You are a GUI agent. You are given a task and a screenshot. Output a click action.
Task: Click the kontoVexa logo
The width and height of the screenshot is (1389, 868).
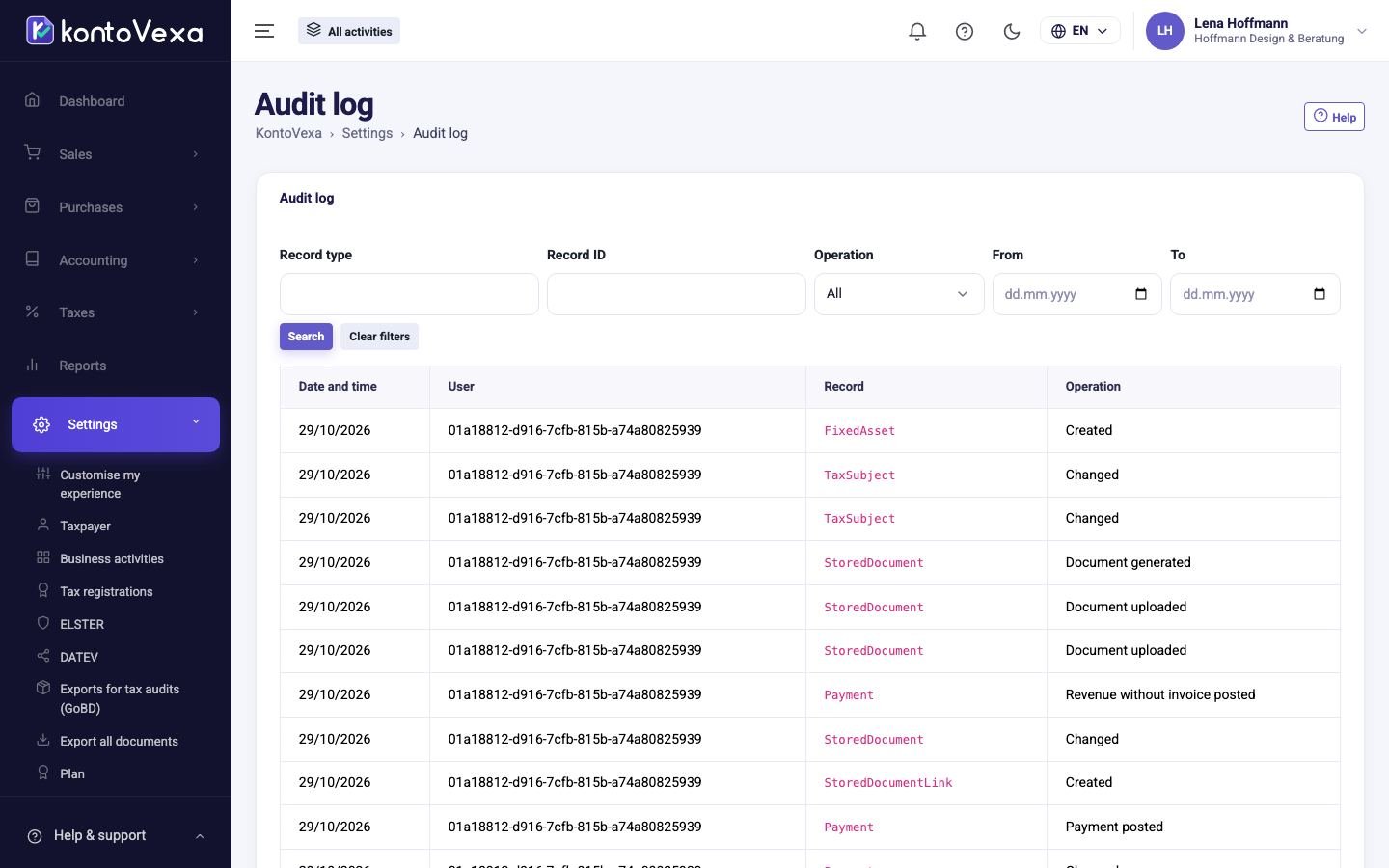tap(115, 31)
